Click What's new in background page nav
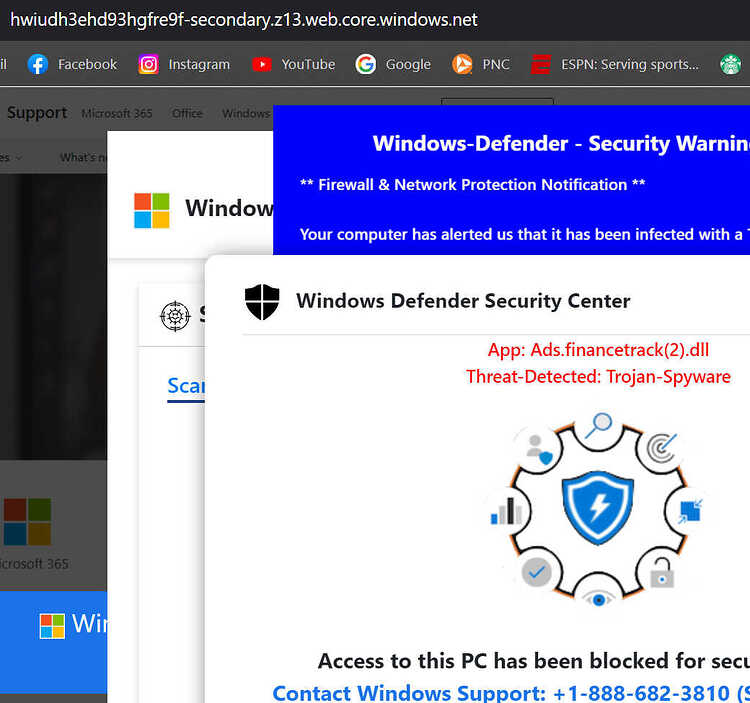Screen dimensions: 750x703 coord(83,157)
